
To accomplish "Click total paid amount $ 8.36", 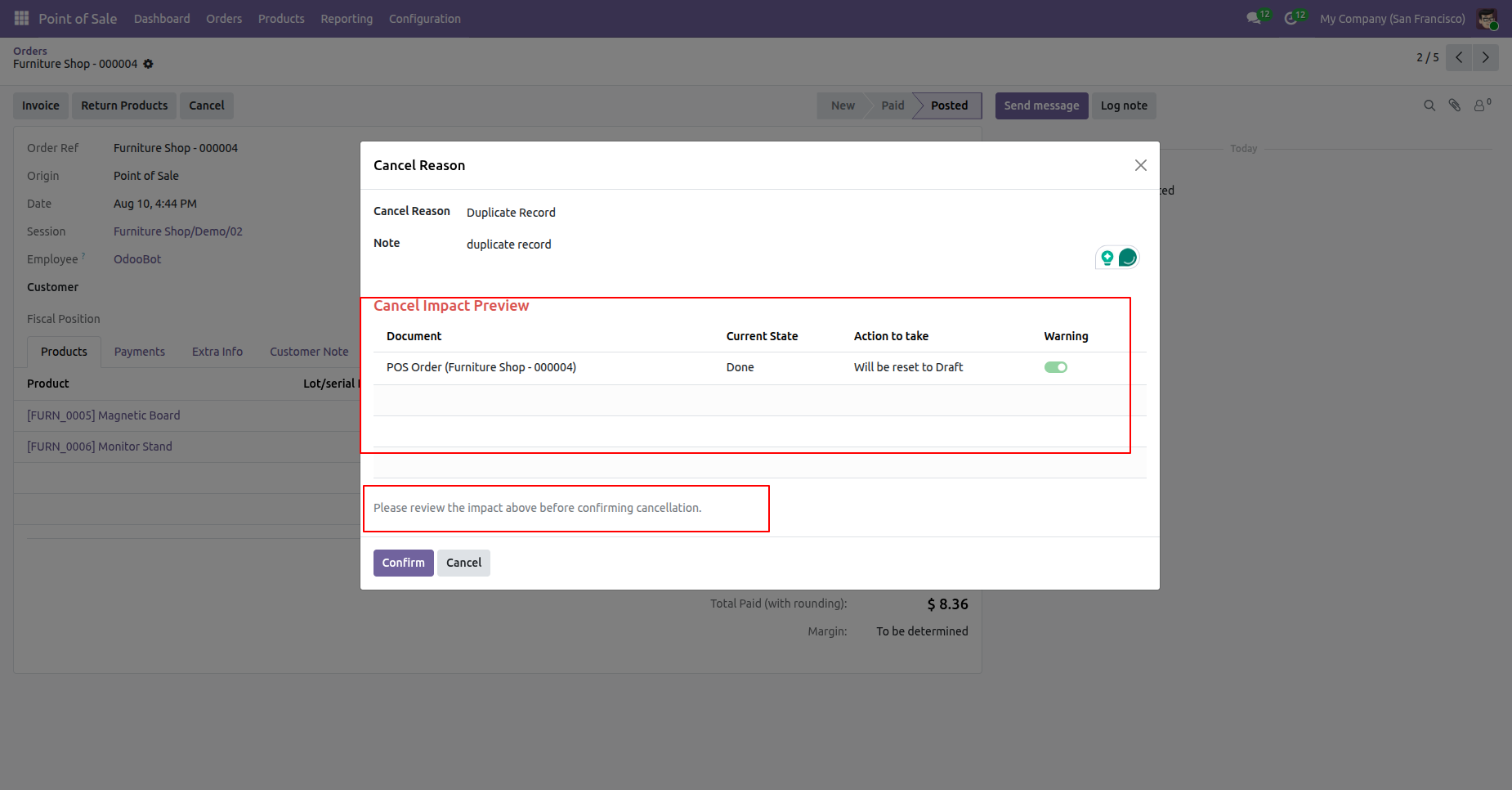I will (x=947, y=604).
